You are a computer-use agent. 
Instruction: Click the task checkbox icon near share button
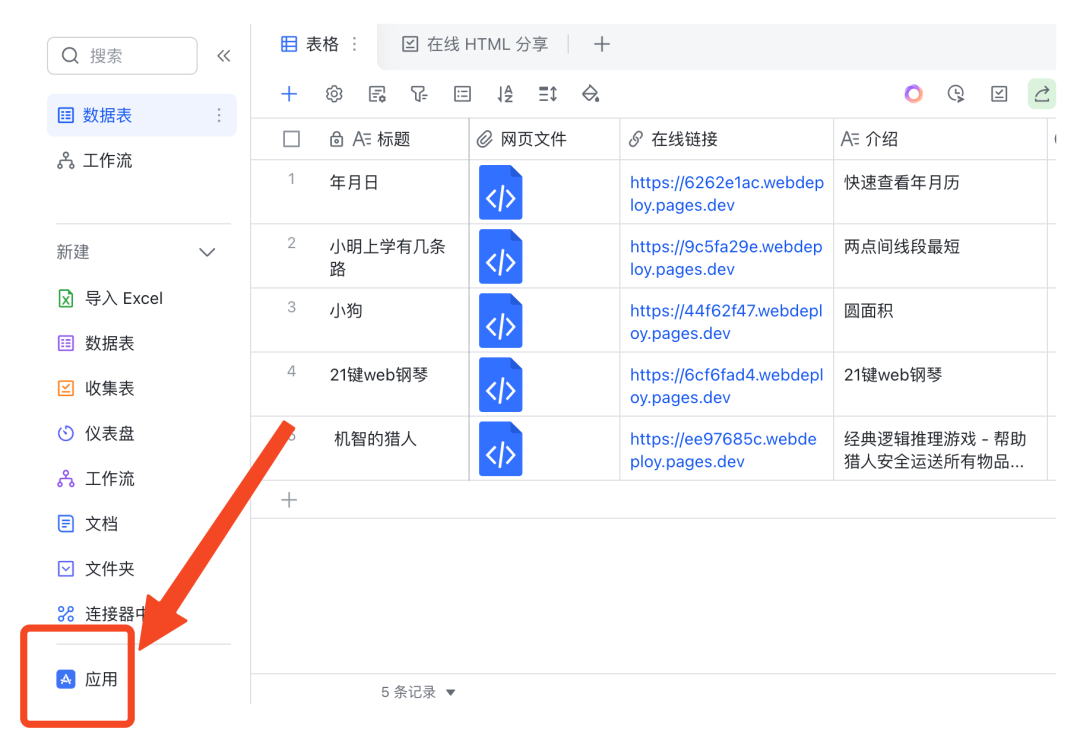[x=998, y=93]
